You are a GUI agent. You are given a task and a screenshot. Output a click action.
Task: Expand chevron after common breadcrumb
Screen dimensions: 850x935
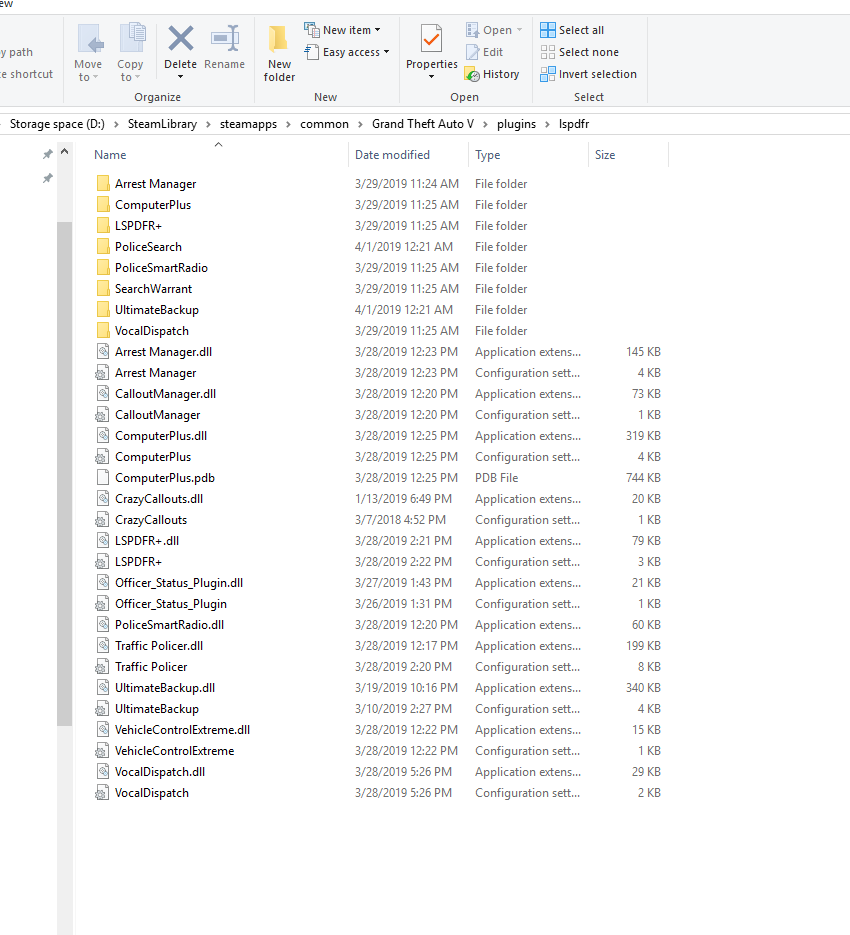point(360,124)
